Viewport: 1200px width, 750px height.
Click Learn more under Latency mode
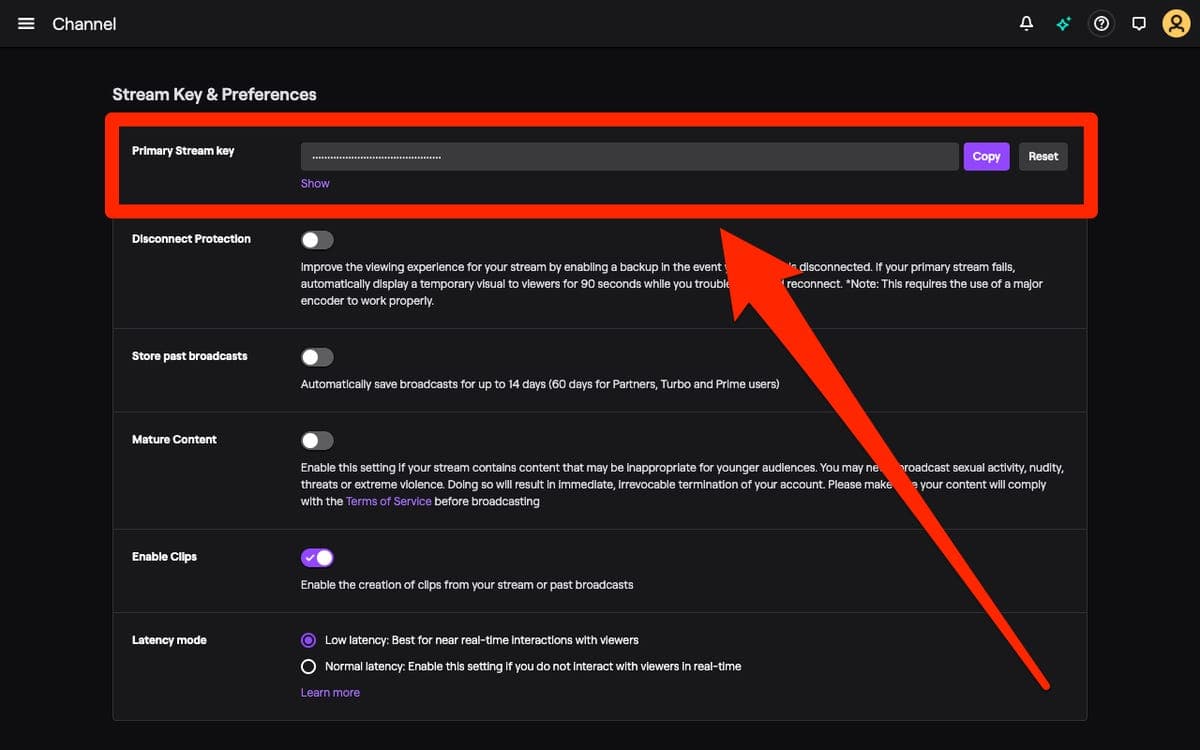[x=330, y=692]
